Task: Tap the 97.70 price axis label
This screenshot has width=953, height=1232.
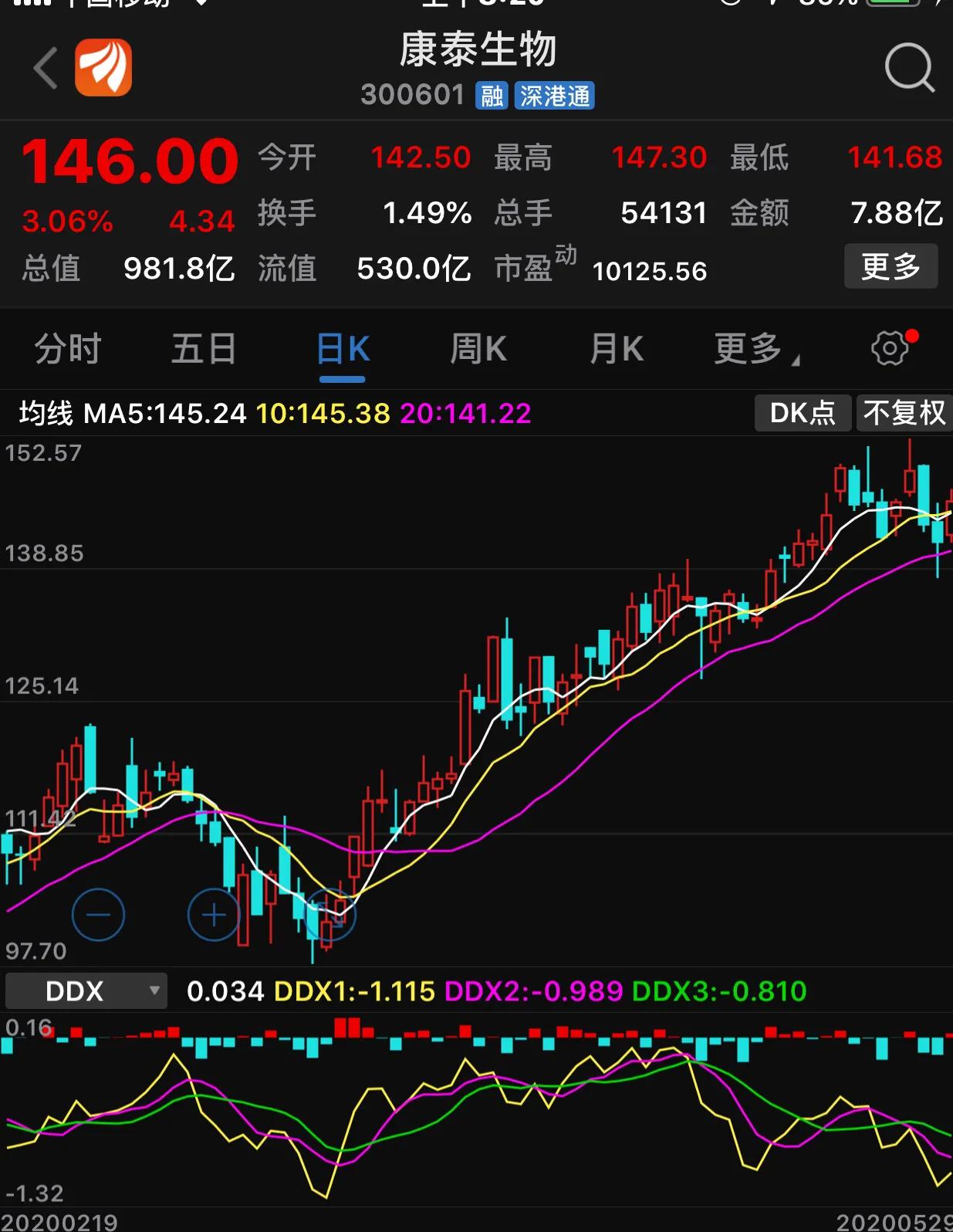Action: tap(35, 951)
